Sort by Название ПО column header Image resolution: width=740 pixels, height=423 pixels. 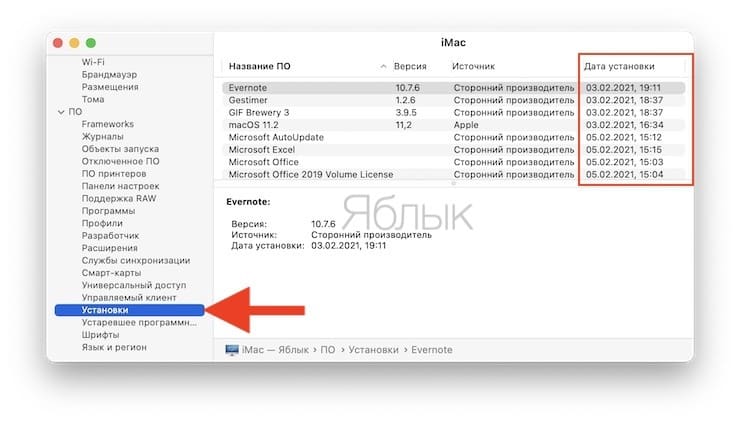tap(260, 67)
